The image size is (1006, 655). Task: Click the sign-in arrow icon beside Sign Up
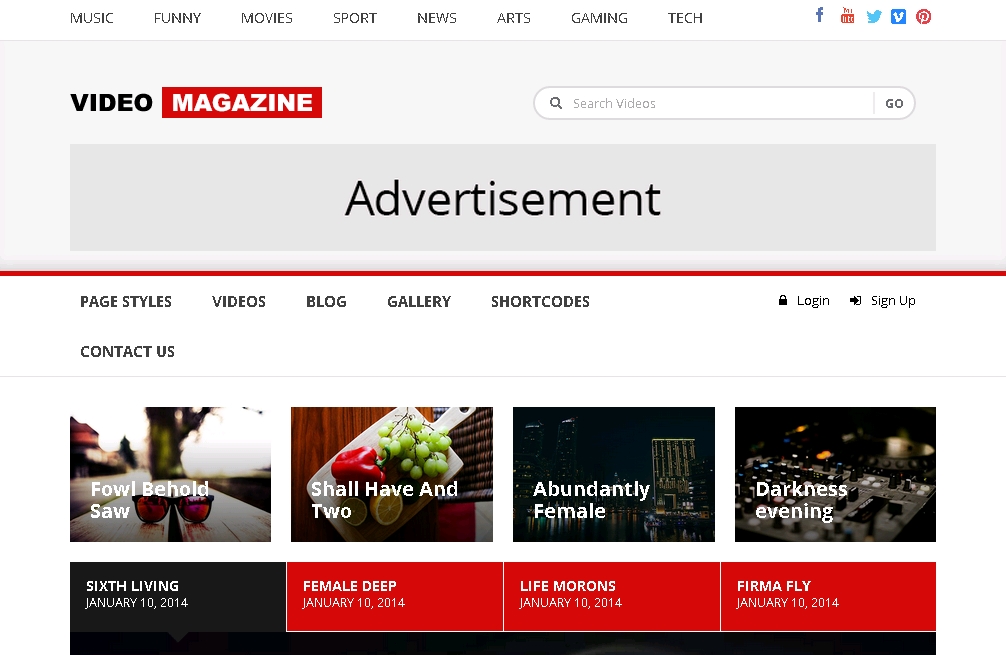856,301
